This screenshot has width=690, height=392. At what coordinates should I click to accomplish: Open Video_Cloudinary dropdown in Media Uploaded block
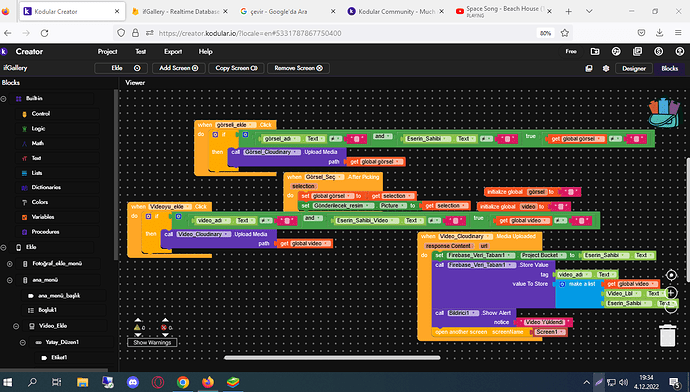[x=465, y=236]
